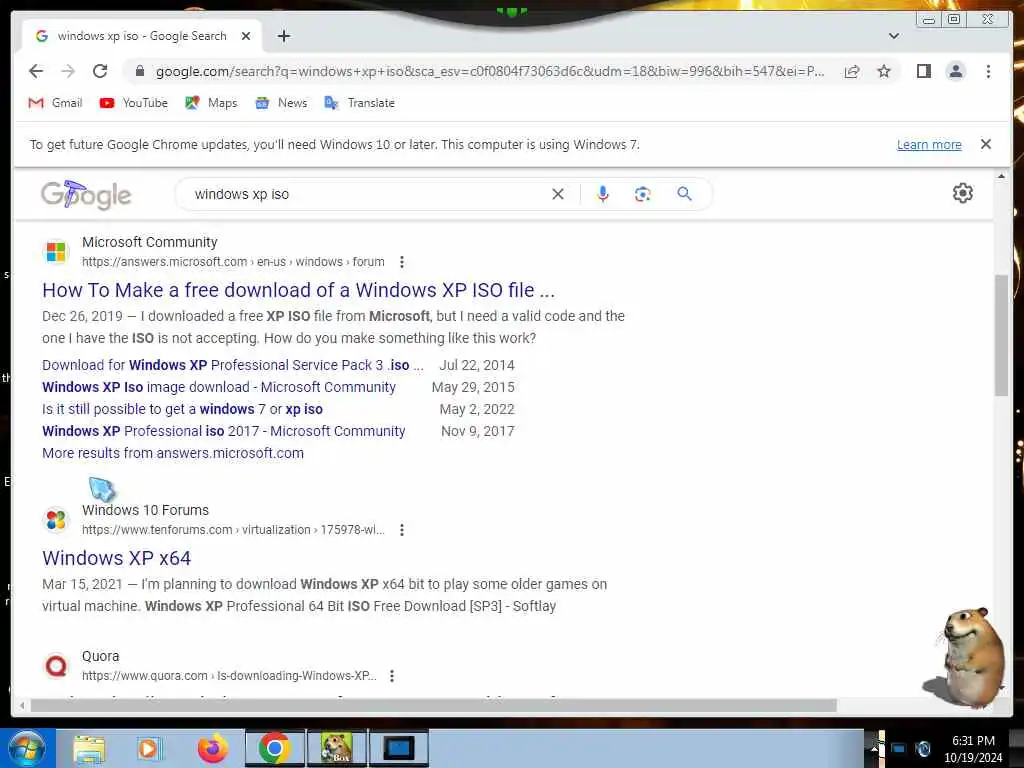Open the hamster app in the taskbar

[336, 748]
